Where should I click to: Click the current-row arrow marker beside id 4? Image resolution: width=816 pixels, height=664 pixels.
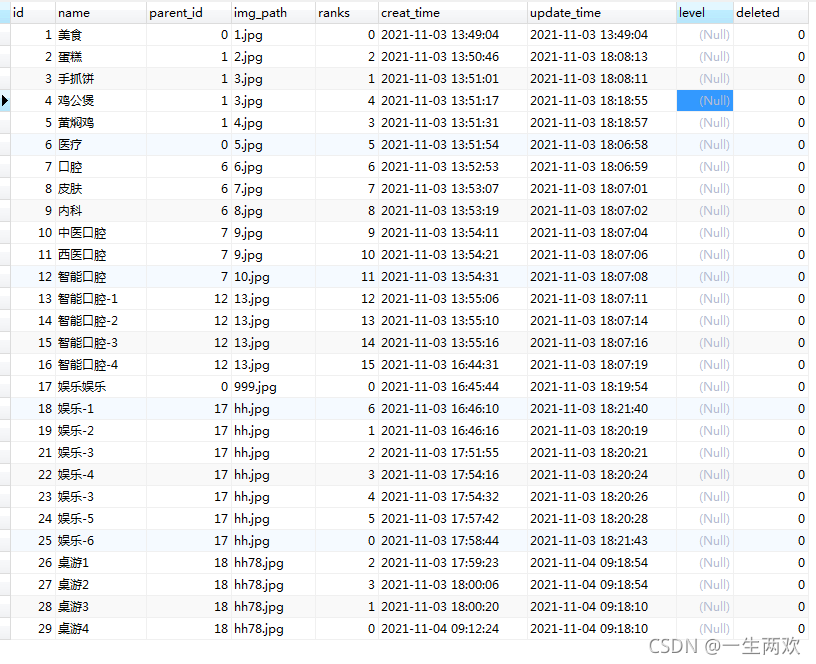tap(5, 100)
